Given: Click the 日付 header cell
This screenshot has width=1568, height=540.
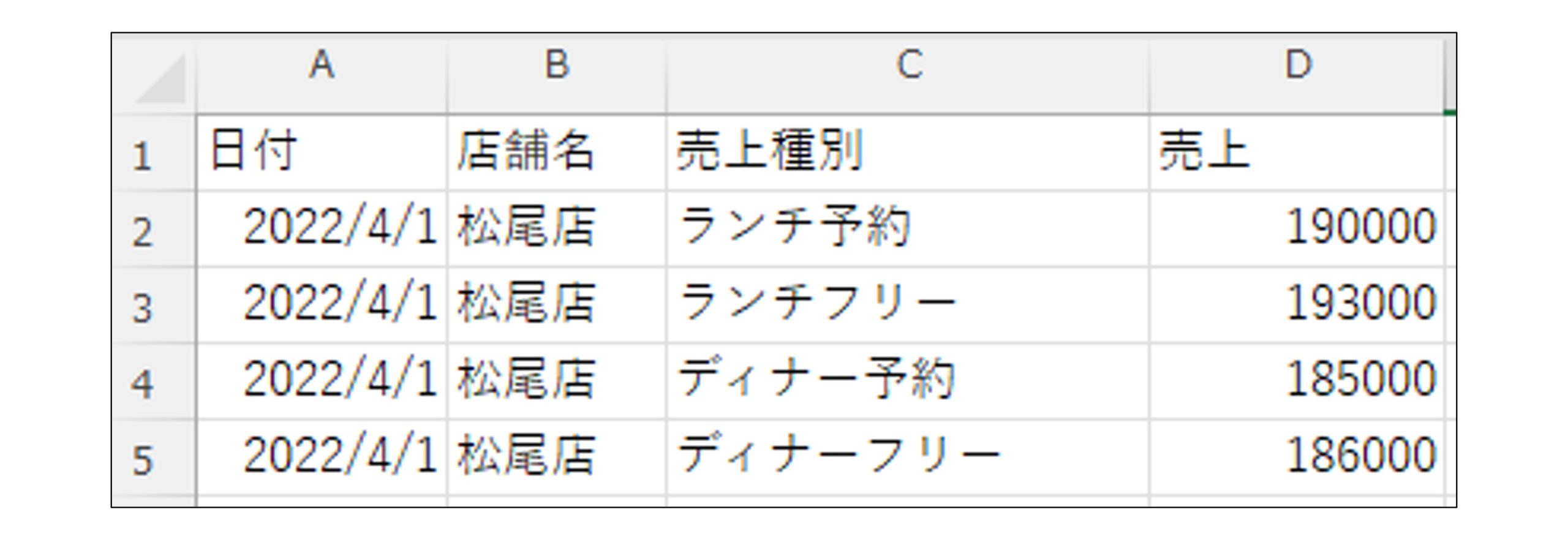Looking at the screenshot, I should 322,152.
